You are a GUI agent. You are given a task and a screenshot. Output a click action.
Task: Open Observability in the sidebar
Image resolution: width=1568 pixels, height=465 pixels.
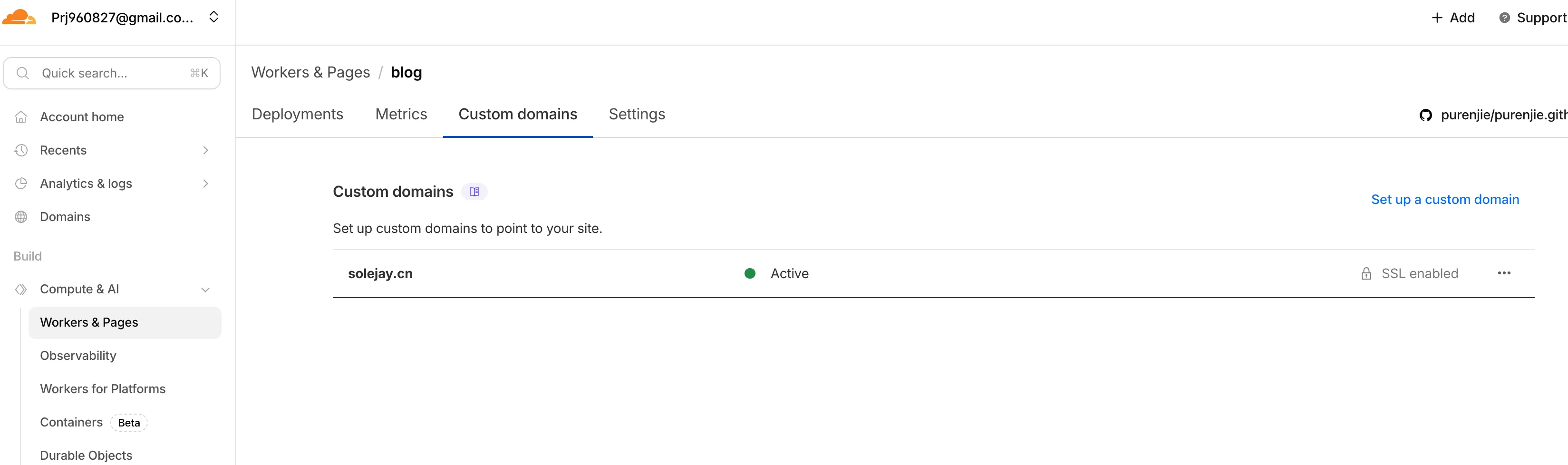[x=78, y=356]
